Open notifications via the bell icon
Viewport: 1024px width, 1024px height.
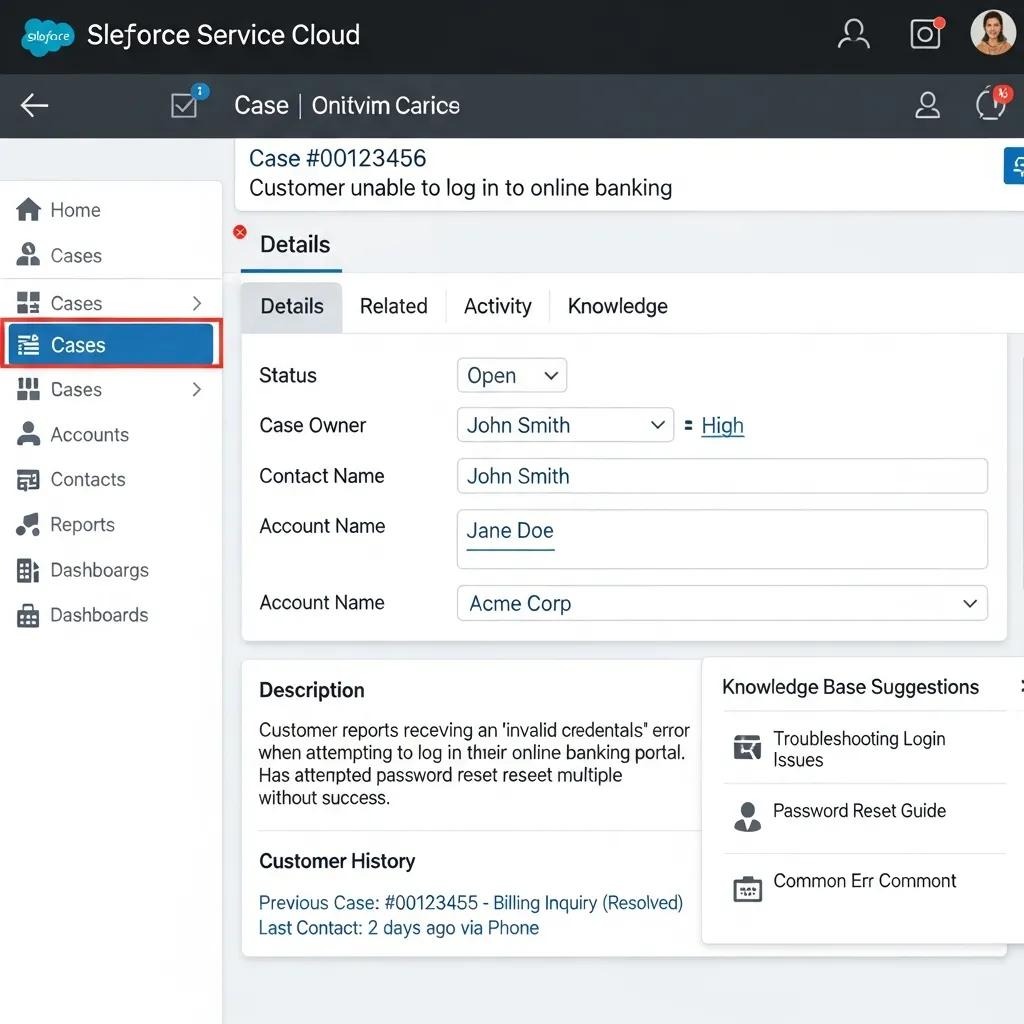989,105
